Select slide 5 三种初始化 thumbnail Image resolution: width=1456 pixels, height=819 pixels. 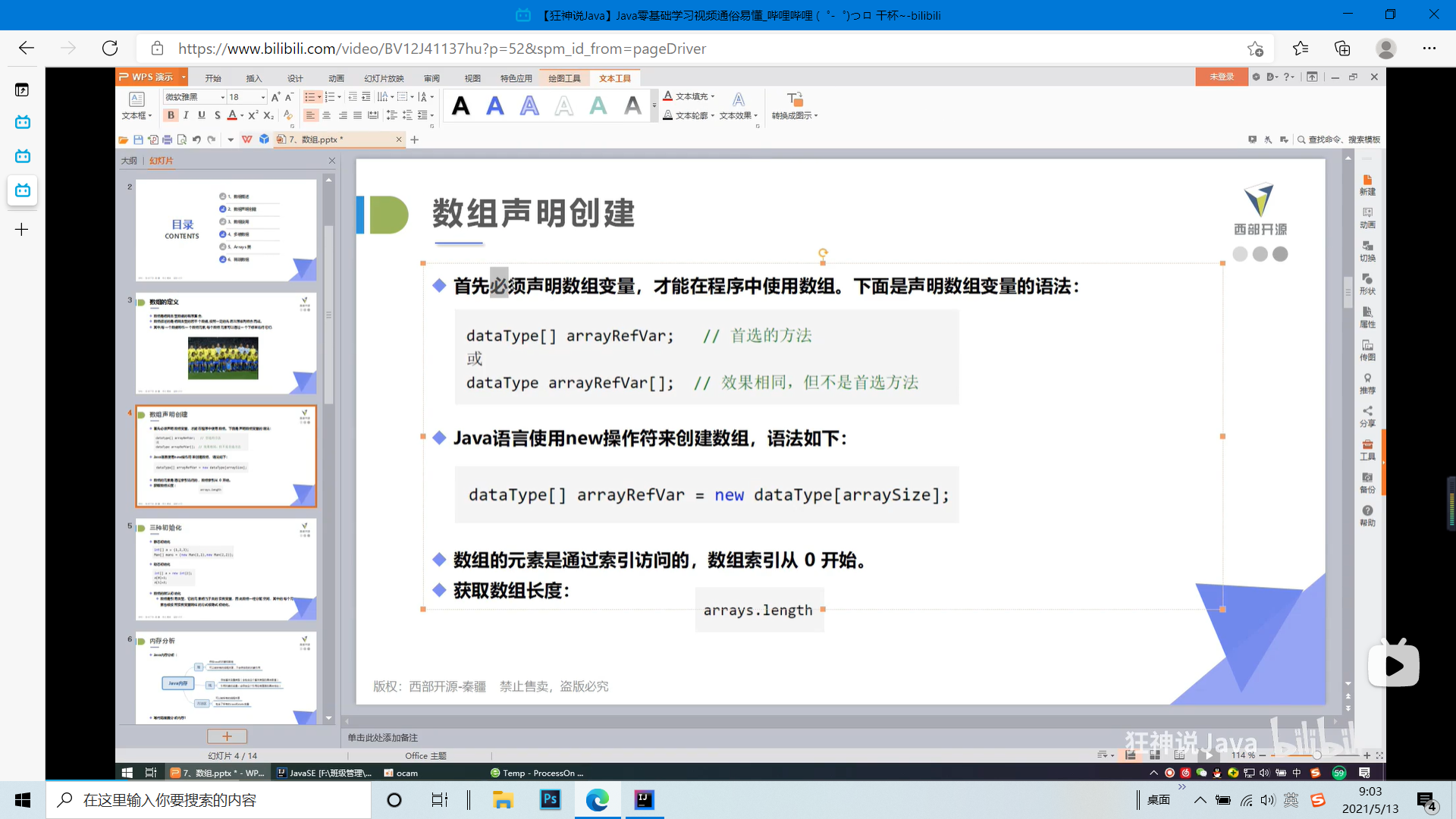(x=226, y=570)
